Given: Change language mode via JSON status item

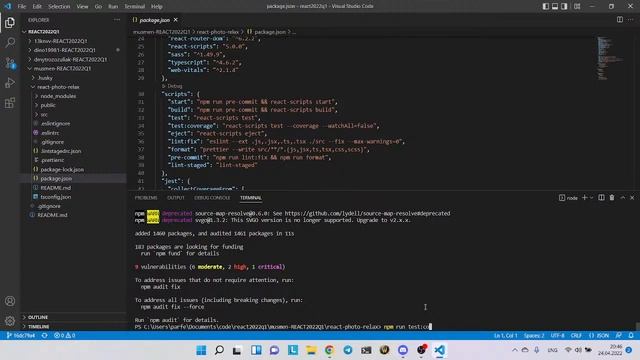Looking at the screenshot, I should [x=599, y=336].
